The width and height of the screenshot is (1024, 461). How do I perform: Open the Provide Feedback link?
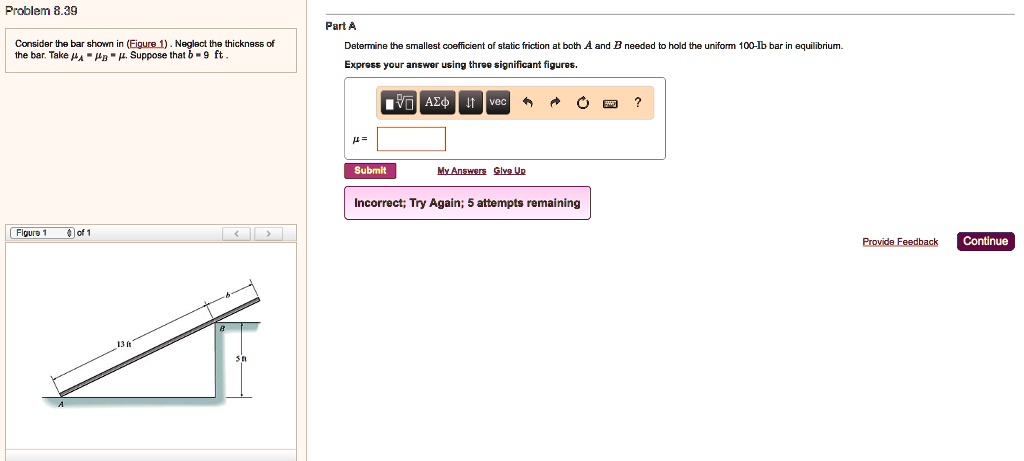coord(900,242)
